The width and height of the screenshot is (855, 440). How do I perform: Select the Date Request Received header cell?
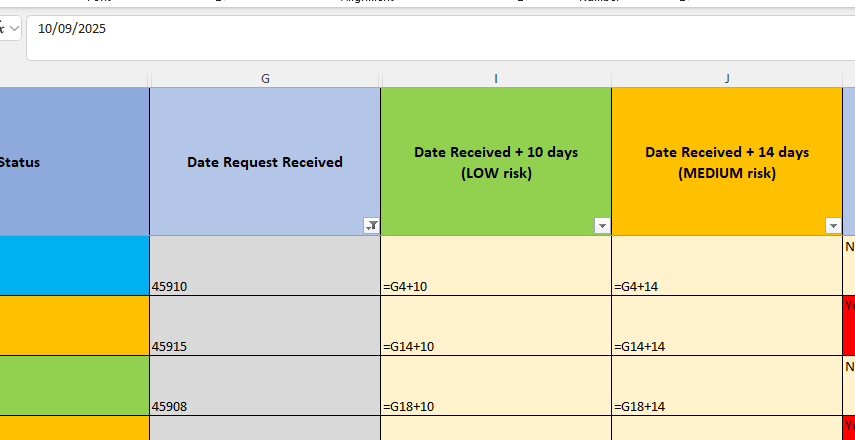point(265,162)
